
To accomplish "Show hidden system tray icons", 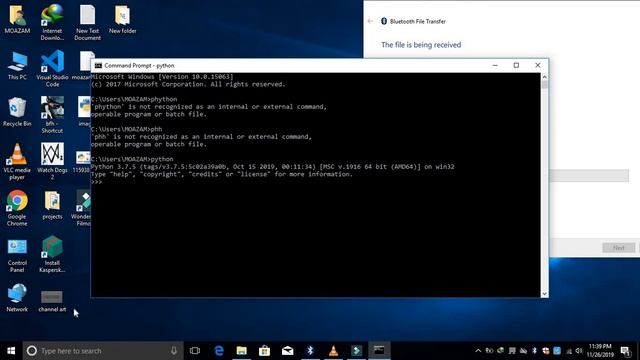I will 478,351.
